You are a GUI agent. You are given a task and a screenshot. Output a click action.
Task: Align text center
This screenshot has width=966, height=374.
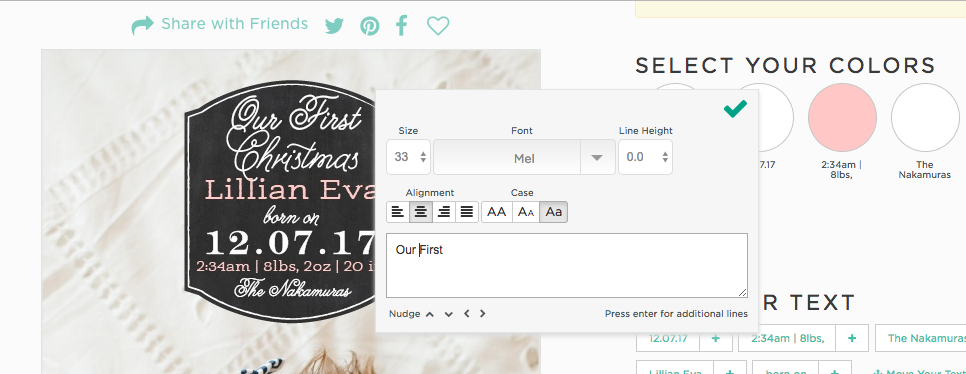[421, 212]
